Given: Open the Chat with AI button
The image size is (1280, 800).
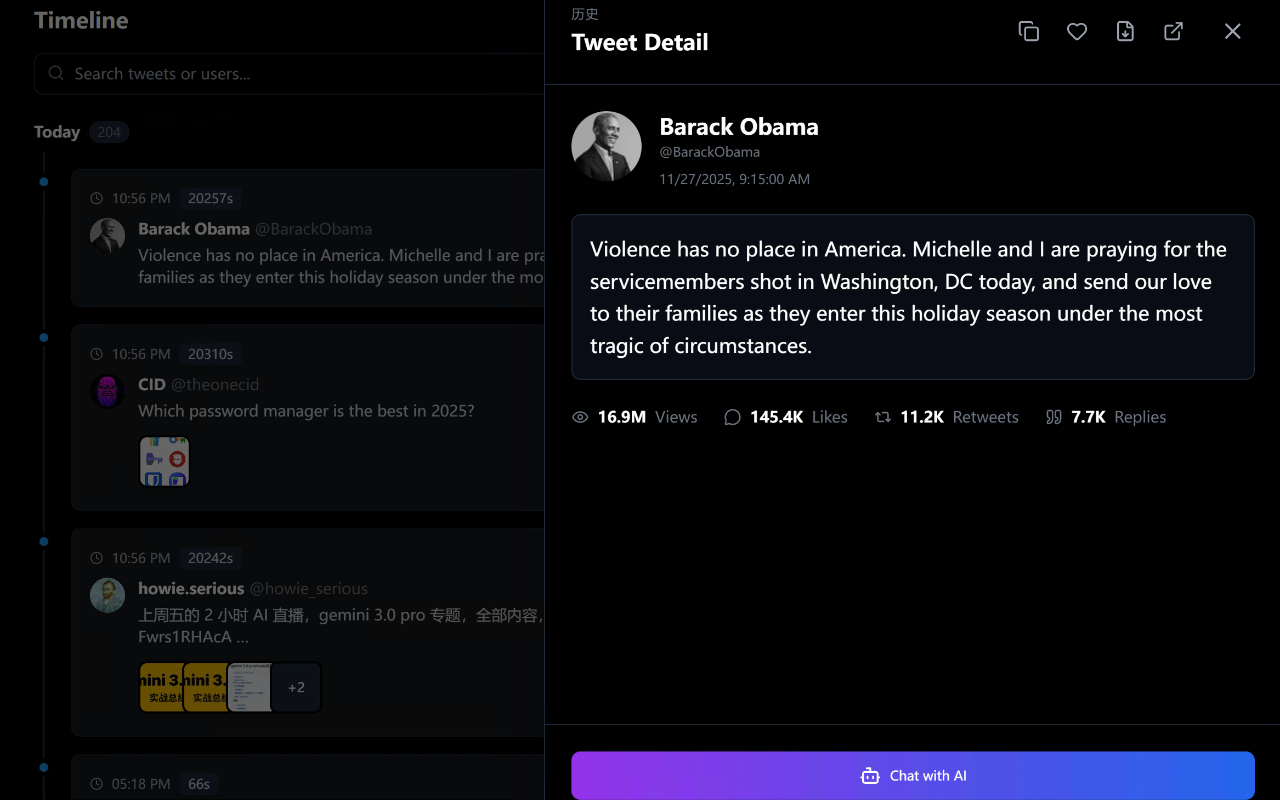Looking at the screenshot, I should pos(913,776).
